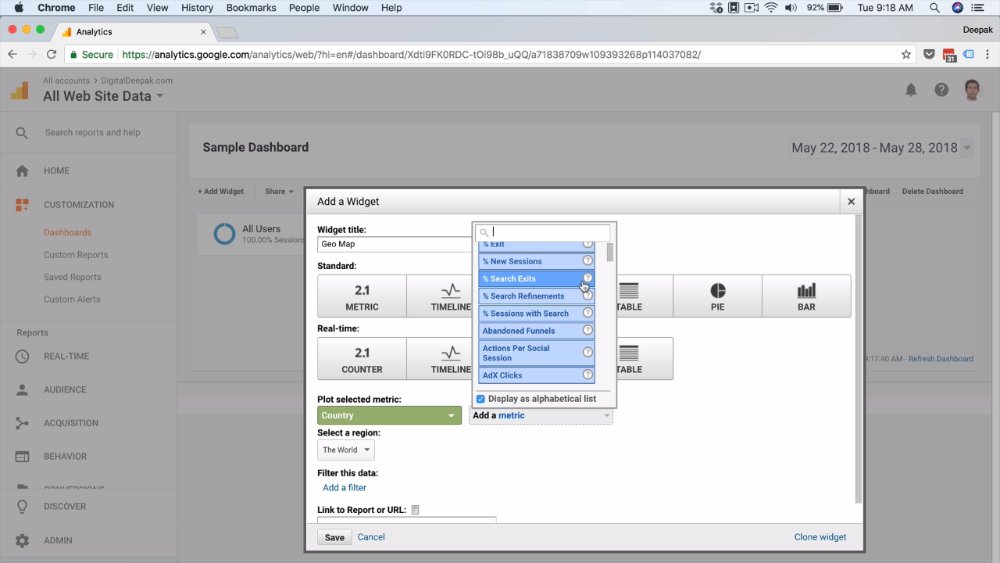
Task: Click the search icon in the sidebar
Action: click(22, 133)
